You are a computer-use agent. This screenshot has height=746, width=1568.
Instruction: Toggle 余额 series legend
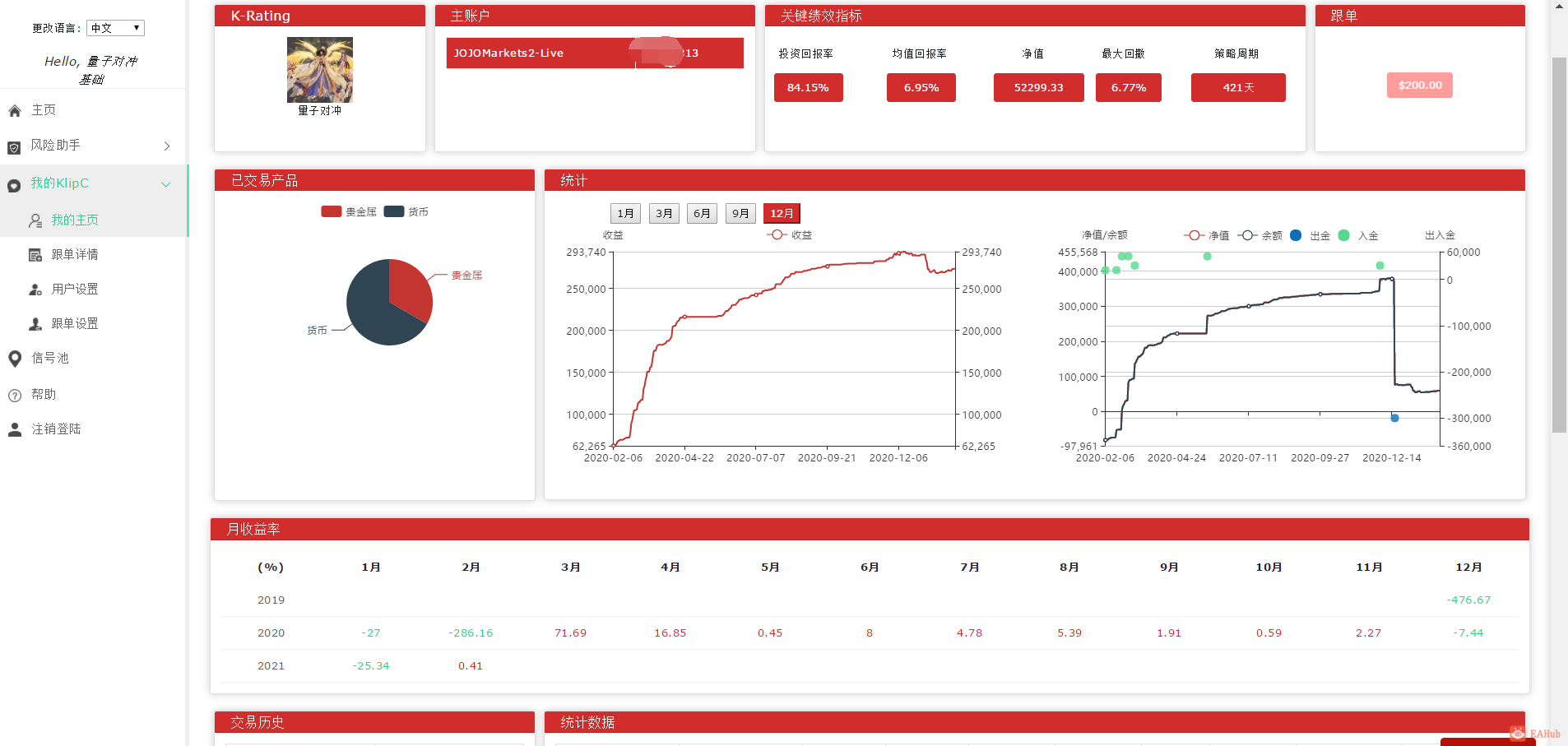(x=1260, y=236)
